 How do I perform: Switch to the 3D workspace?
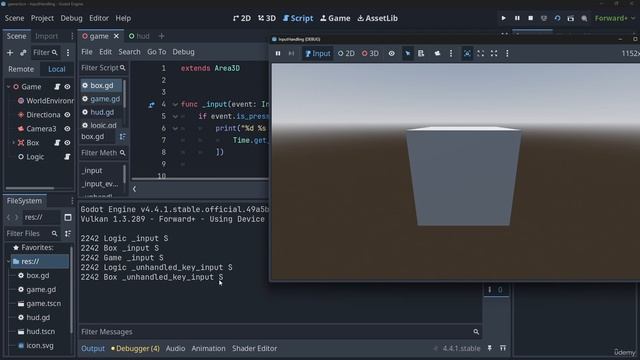tap(267, 18)
